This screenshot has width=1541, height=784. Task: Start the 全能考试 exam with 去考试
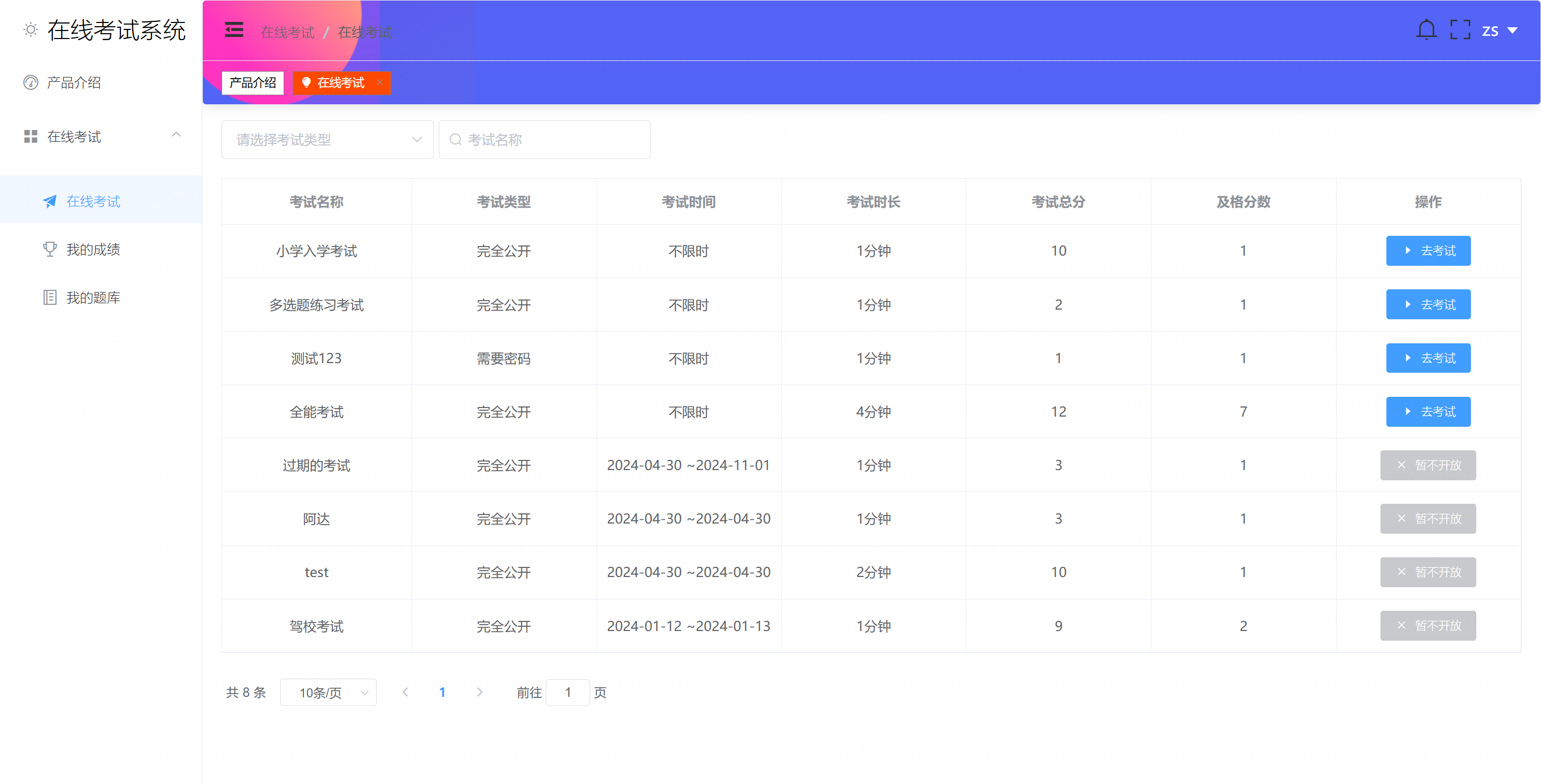(1428, 411)
